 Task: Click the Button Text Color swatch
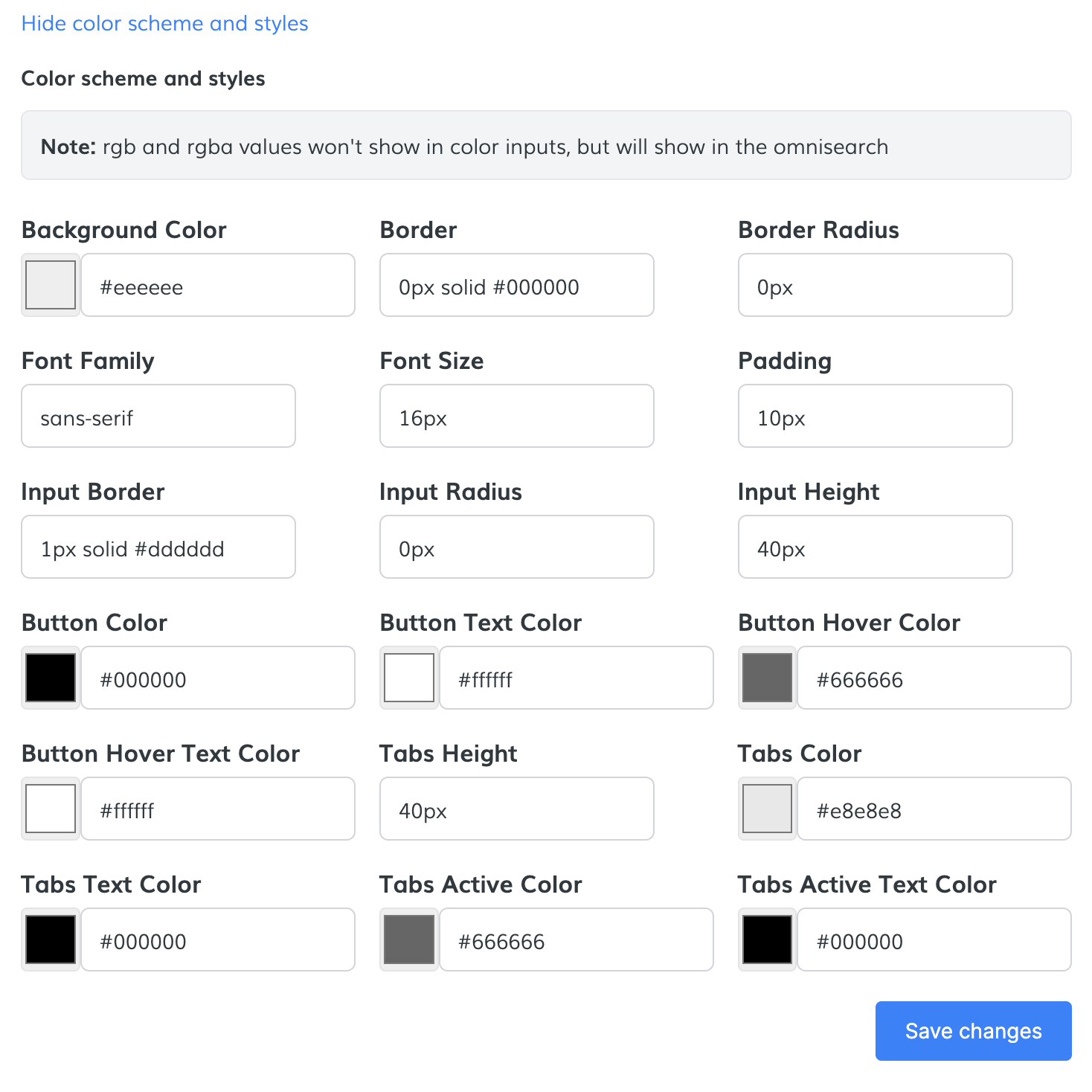(x=409, y=678)
